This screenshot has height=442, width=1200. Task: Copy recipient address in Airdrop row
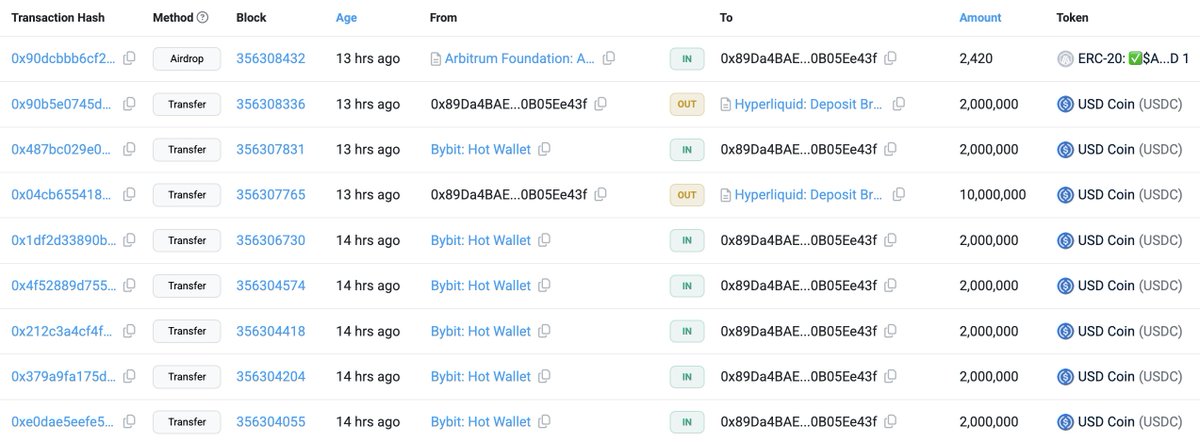[x=891, y=59]
